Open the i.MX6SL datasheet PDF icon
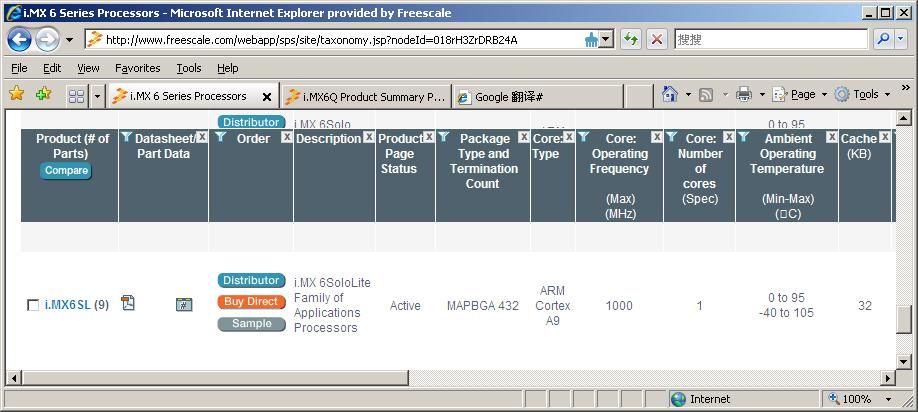The width and height of the screenshot is (918, 412). (128, 303)
